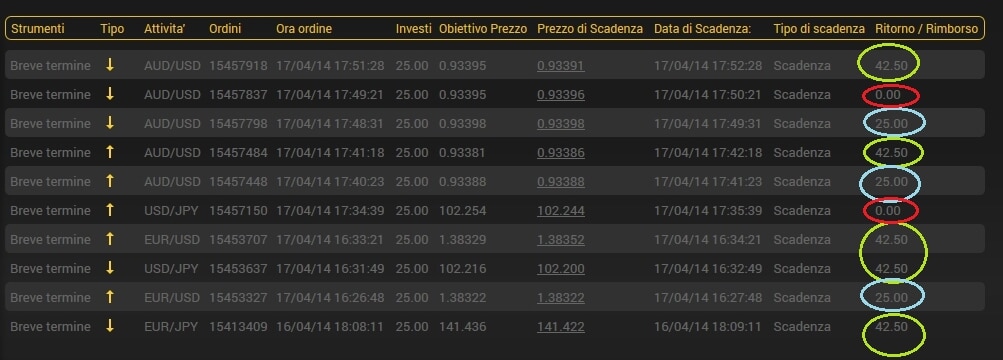The height and width of the screenshot is (360, 1003).
Task: Sort by Strumenti column header
Action: (x=38, y=29)
